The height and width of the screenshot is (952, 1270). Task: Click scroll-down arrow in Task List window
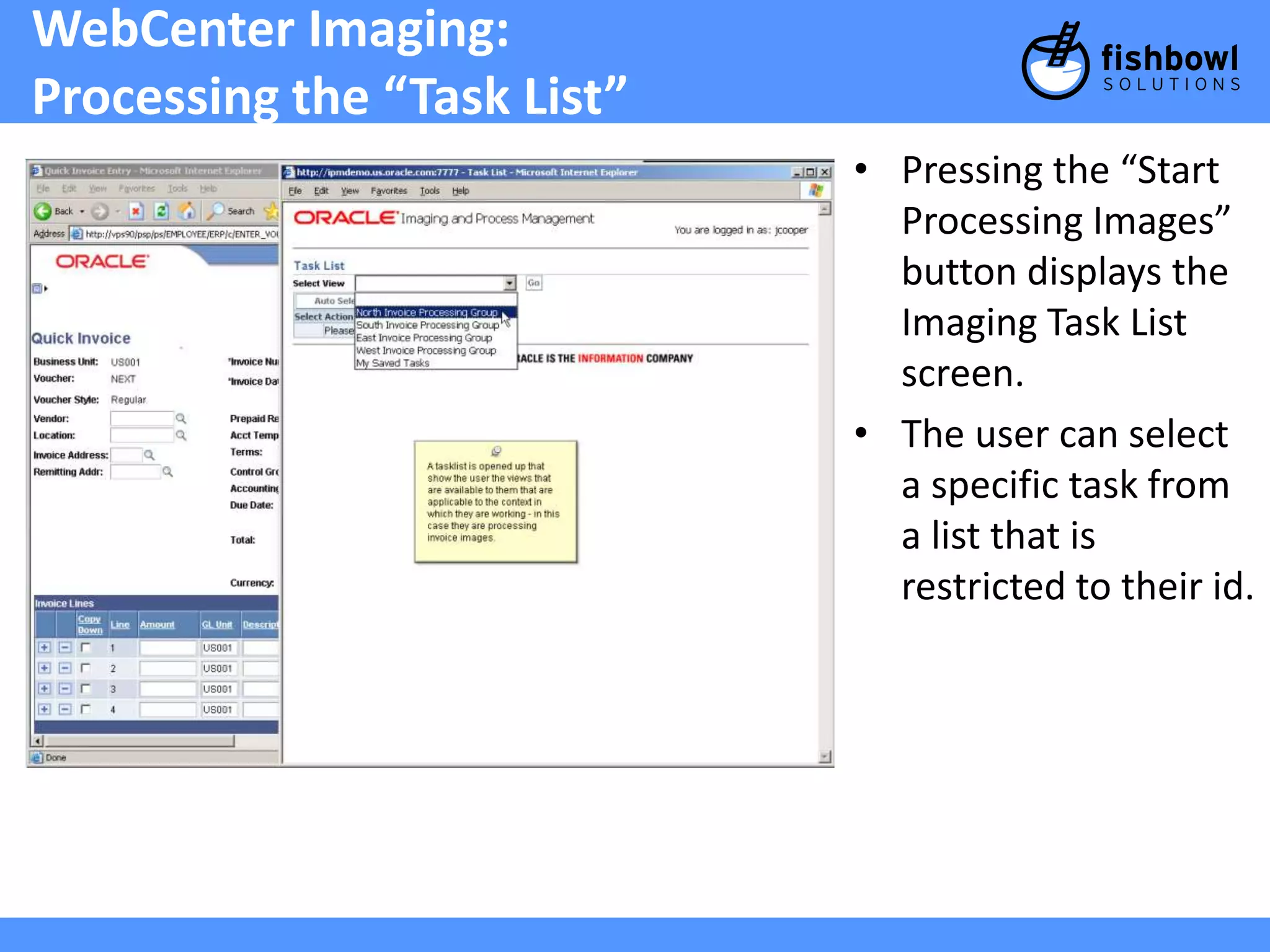pos(825,756)
